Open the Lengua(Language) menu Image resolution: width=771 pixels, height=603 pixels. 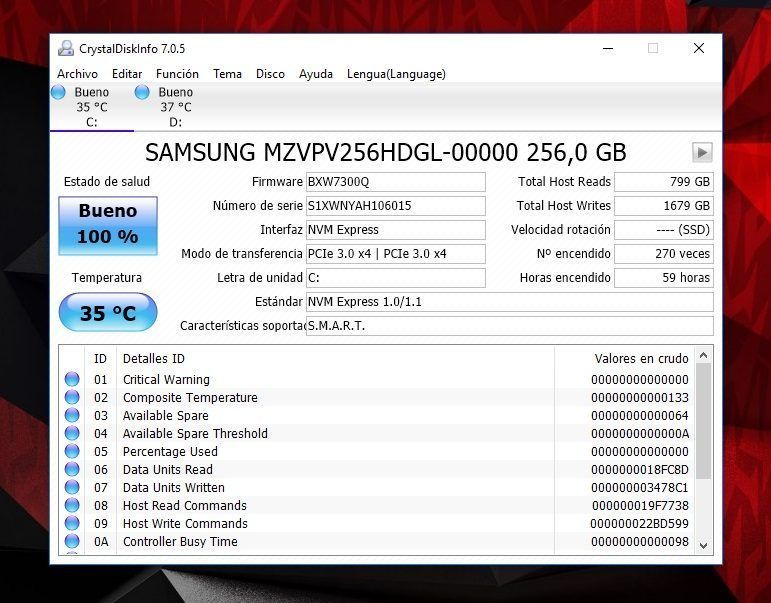tap(396, 74)
